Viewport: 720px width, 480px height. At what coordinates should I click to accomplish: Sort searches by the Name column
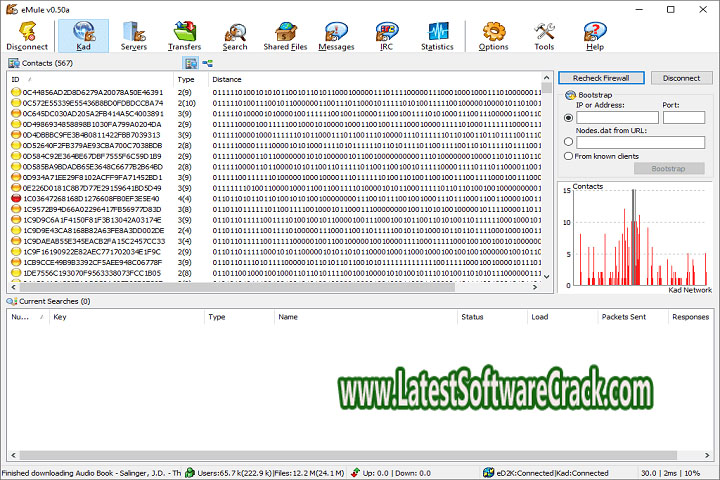coord(366,317)
